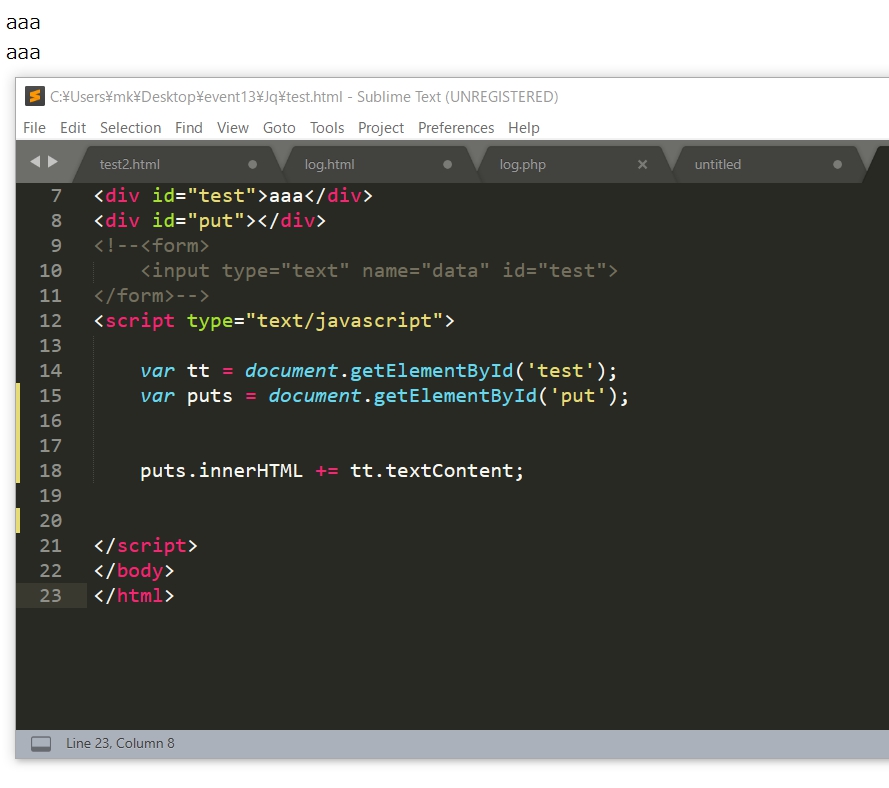Screen dimensions: 889x788
Task: Open the Tools menu
Action: click(326, 127)
